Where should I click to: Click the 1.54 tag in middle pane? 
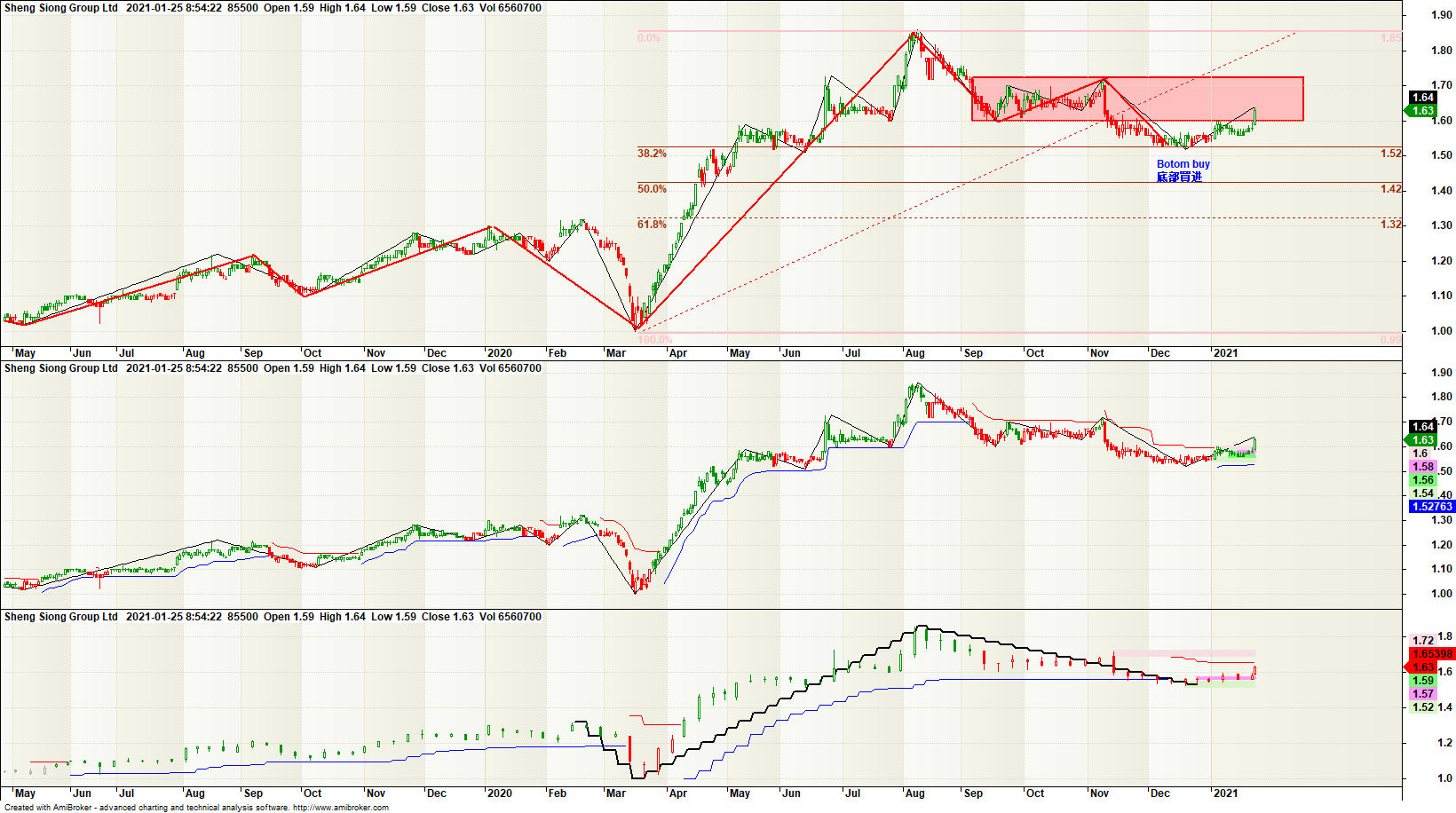pos(1423,493)
